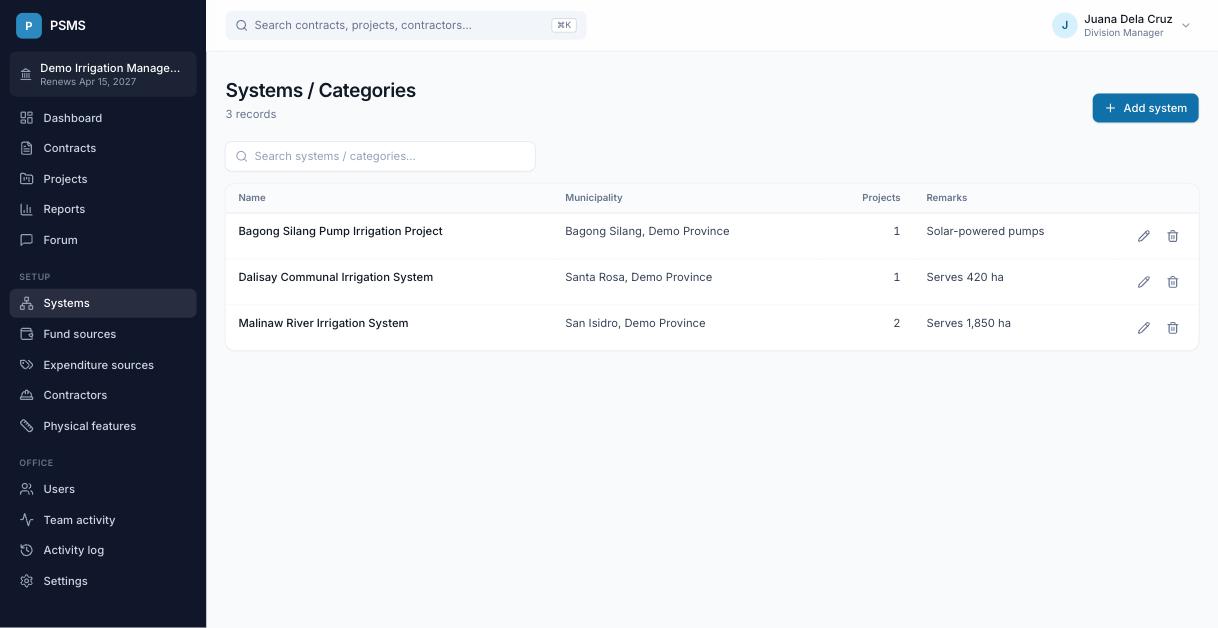Click the Serves 420 ha remark
Screen dimensions: 1218x628
pos(965,277)
